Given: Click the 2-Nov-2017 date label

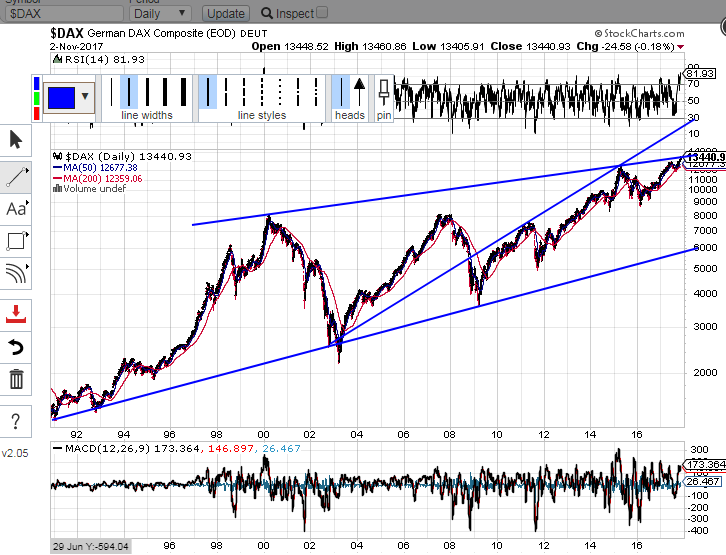Looking at the screenshot, I should (76, 46).
